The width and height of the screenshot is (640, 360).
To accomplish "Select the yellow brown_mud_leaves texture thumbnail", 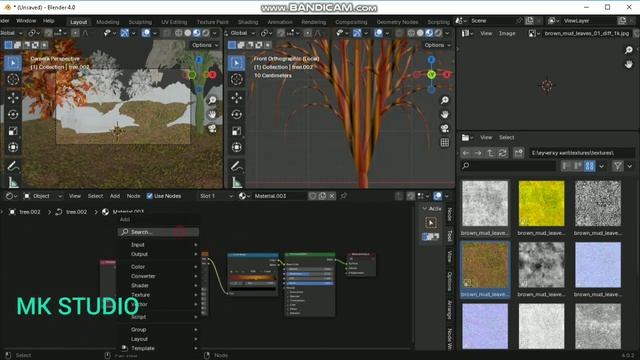I will point(541,203).
